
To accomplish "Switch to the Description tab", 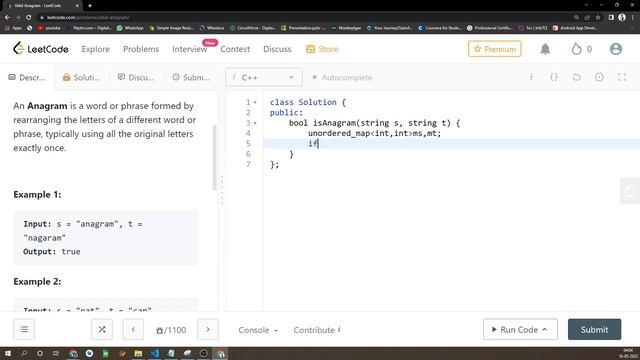I will (27, 77).
